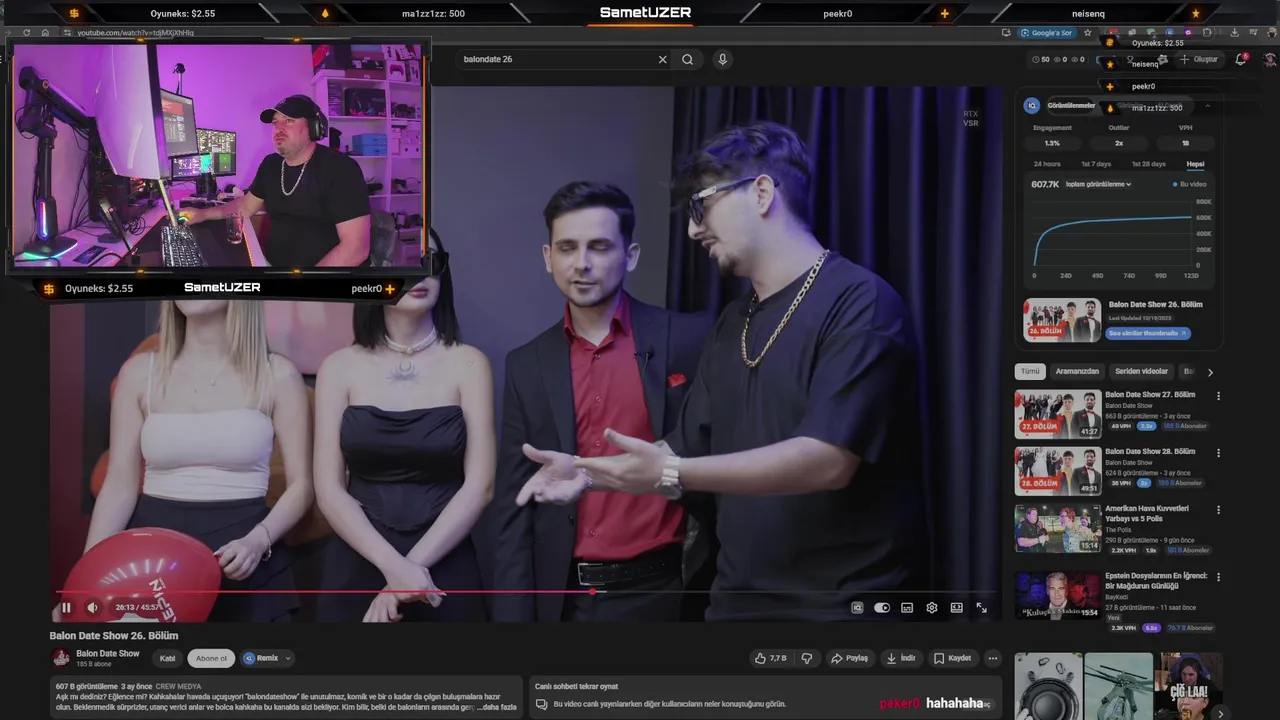Open options menu for Epstein Dosyalarının video
1280x720 pixels.
1218,577
